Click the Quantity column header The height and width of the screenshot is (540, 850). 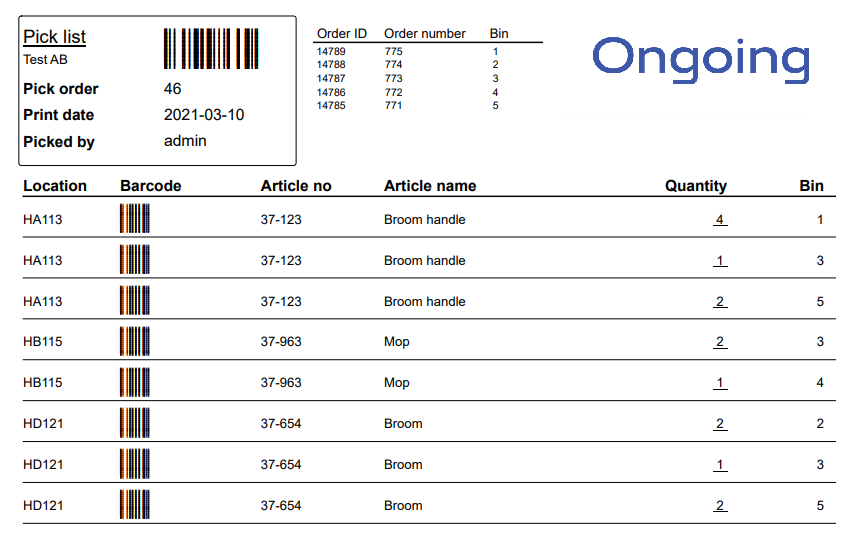pos(696,186)
